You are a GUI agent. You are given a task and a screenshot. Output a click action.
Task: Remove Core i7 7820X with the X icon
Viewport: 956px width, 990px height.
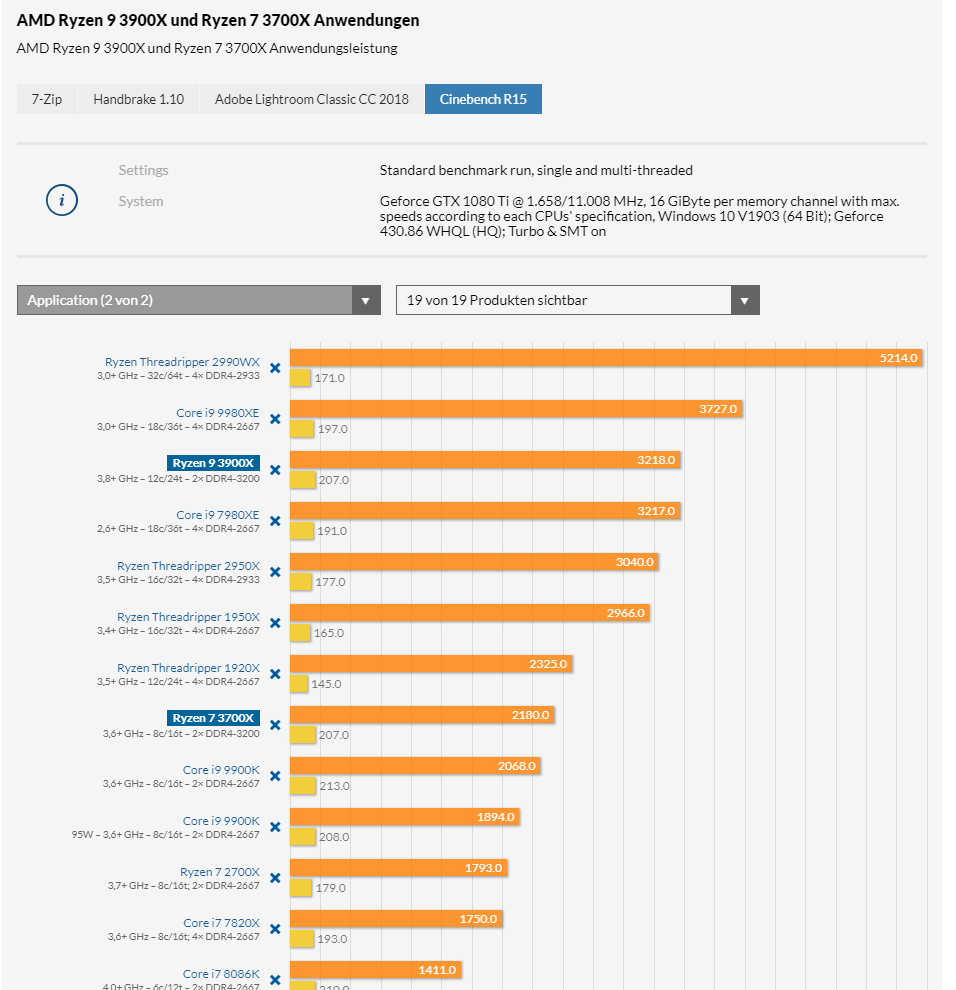tap(275, 929)
